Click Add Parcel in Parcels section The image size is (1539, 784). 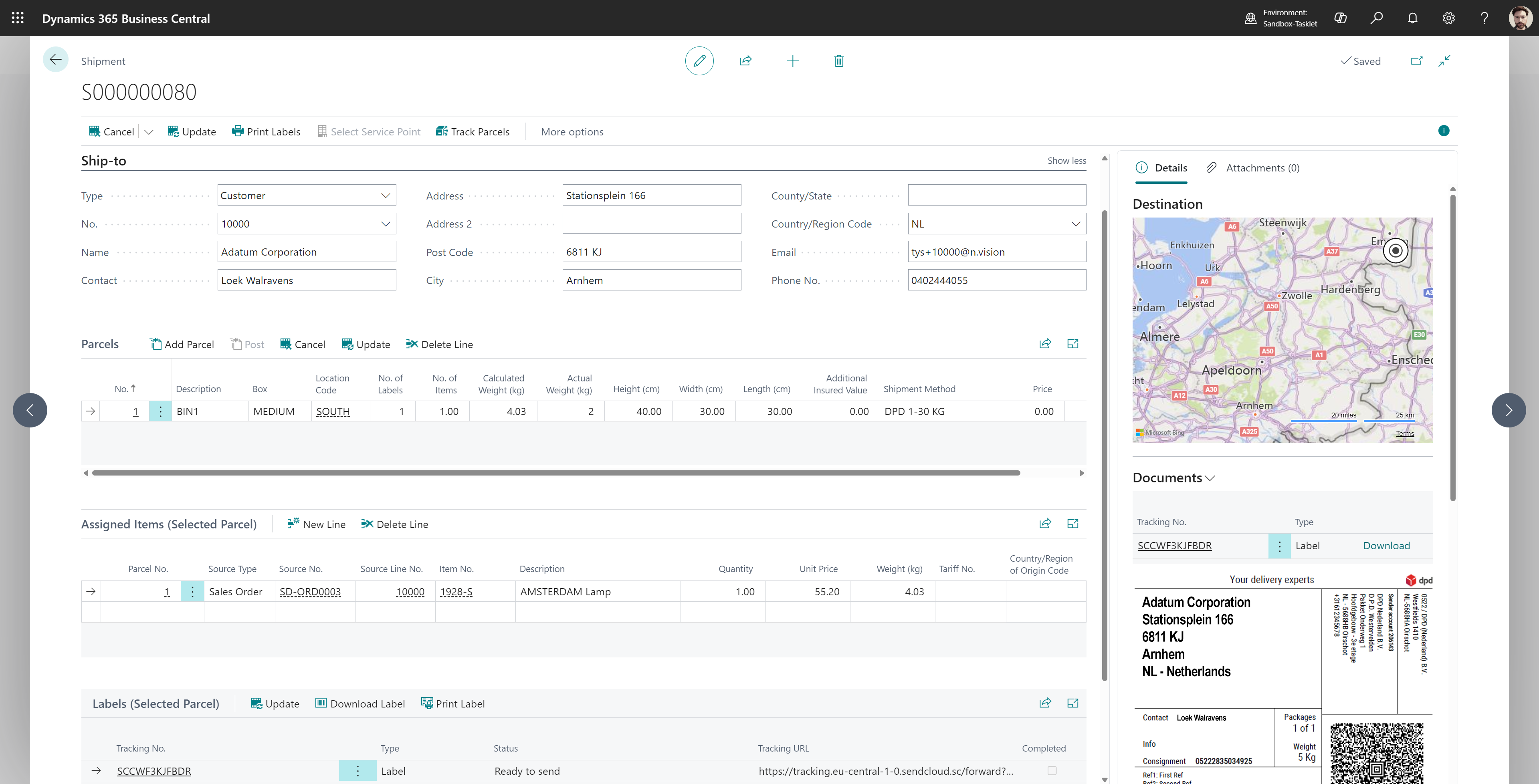click(x=182, y=345)
